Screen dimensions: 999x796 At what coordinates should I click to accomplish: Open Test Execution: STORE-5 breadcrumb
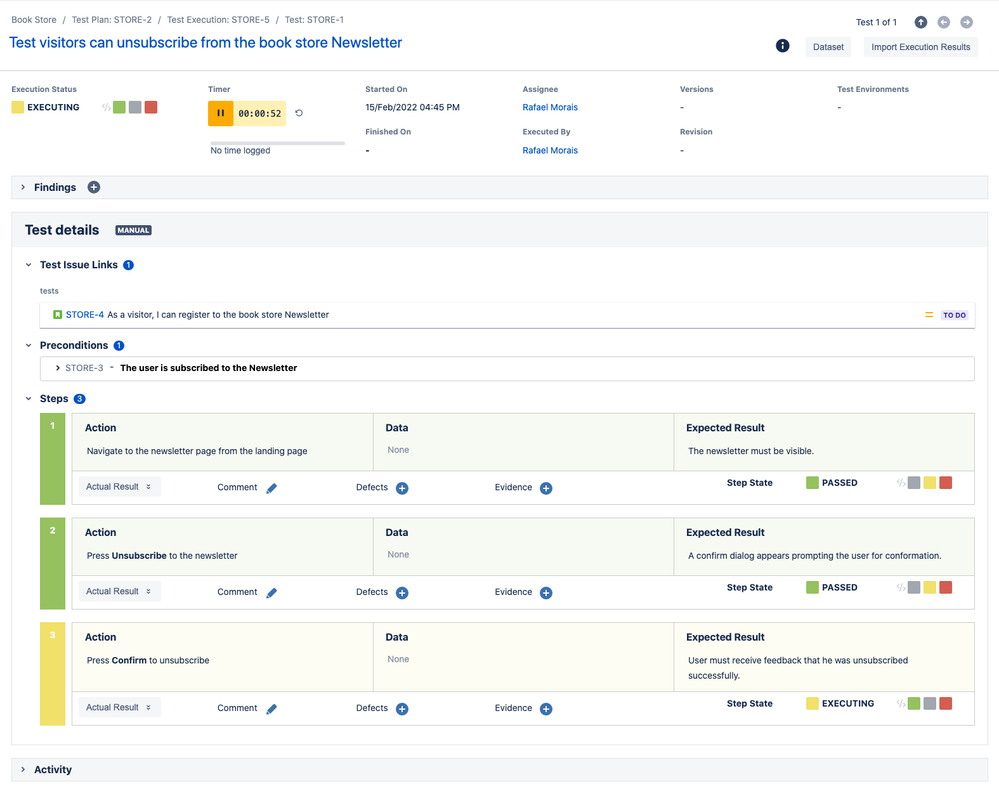pyautogui.click(x=218, y=20)
